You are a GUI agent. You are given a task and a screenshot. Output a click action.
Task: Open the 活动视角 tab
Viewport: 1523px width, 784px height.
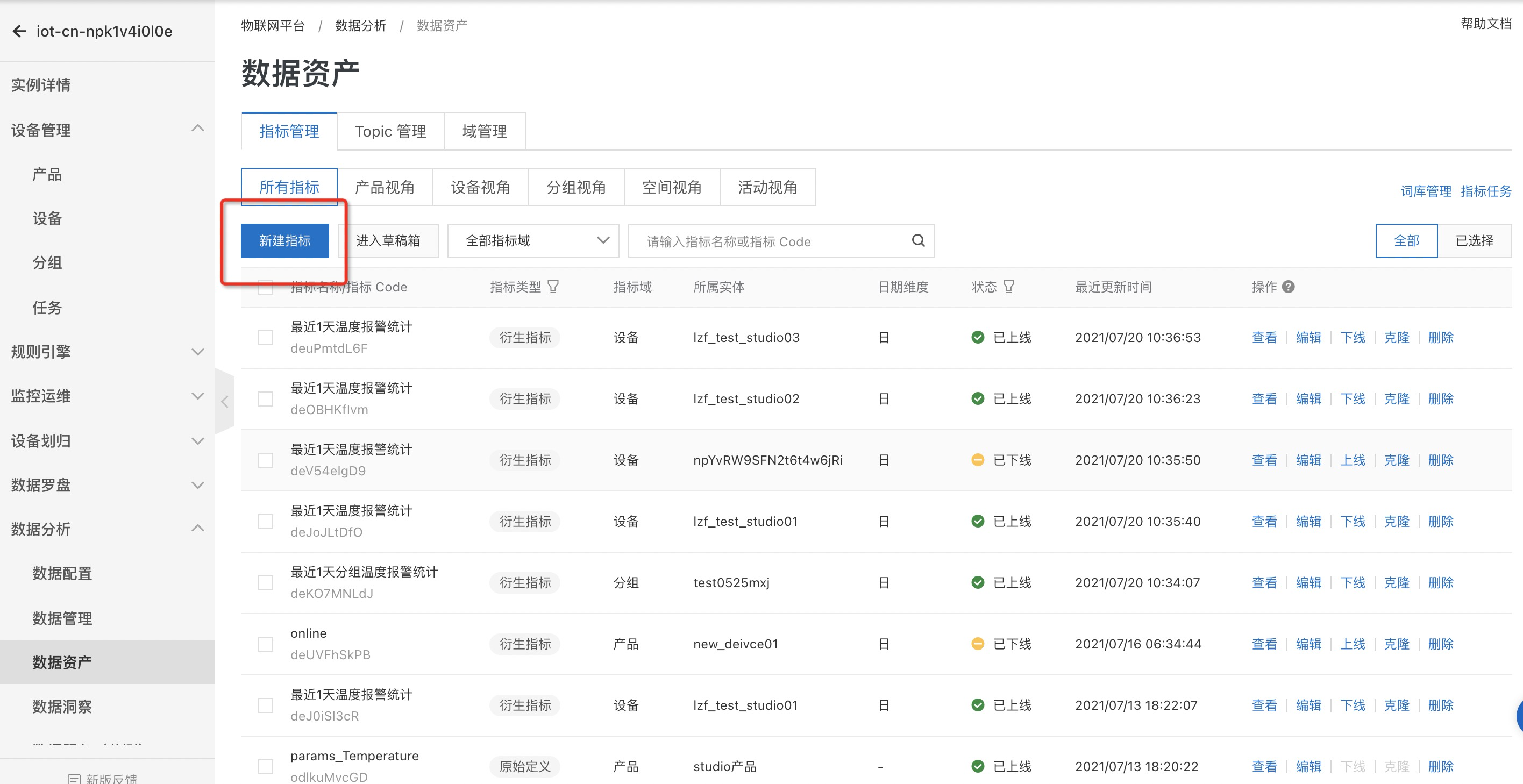tap(768, 188)
